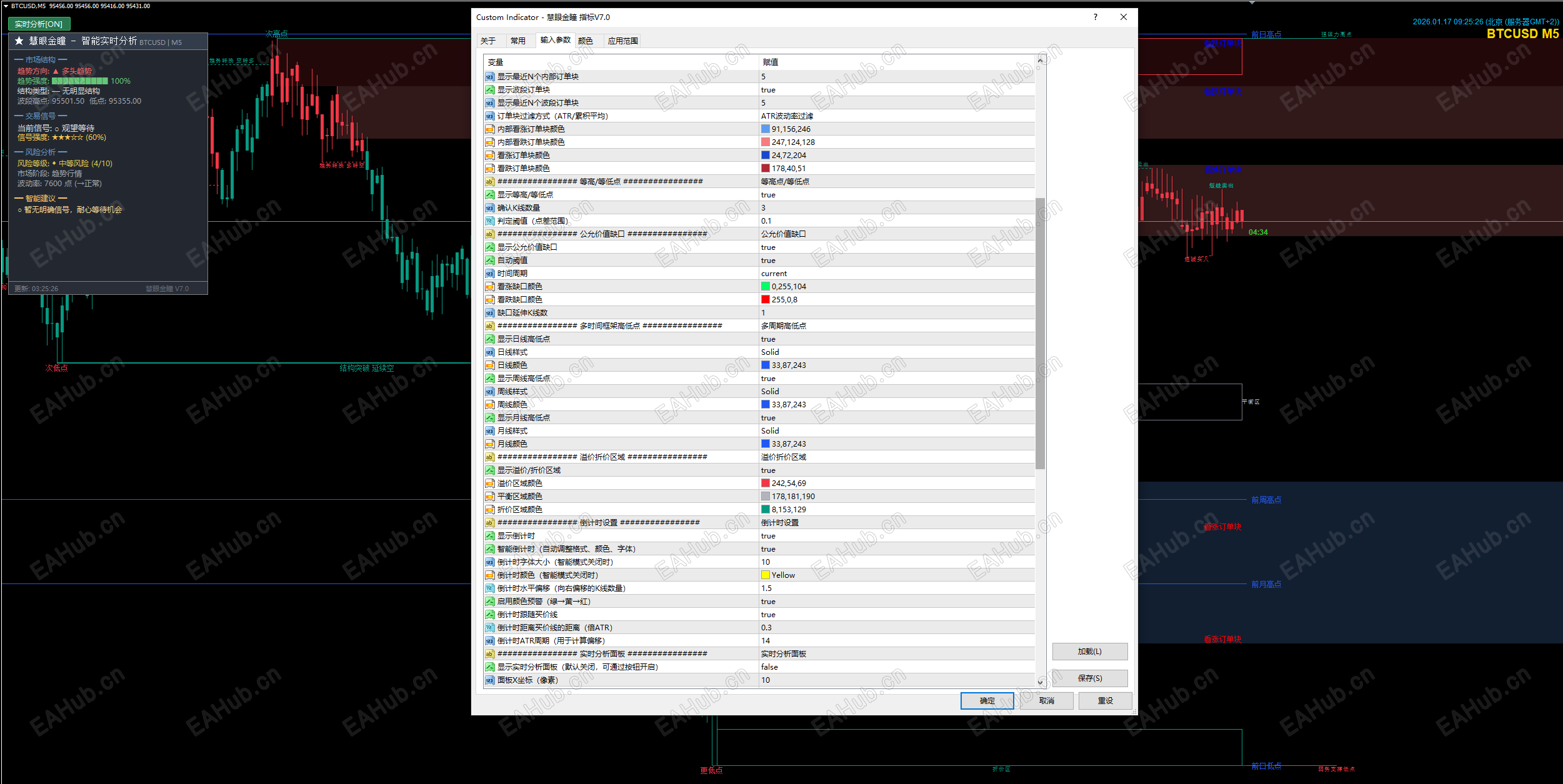1563x784 pixels.
Task: Toggle the false value for 显示实时分析面板
Action: click(x=769, y=667)
